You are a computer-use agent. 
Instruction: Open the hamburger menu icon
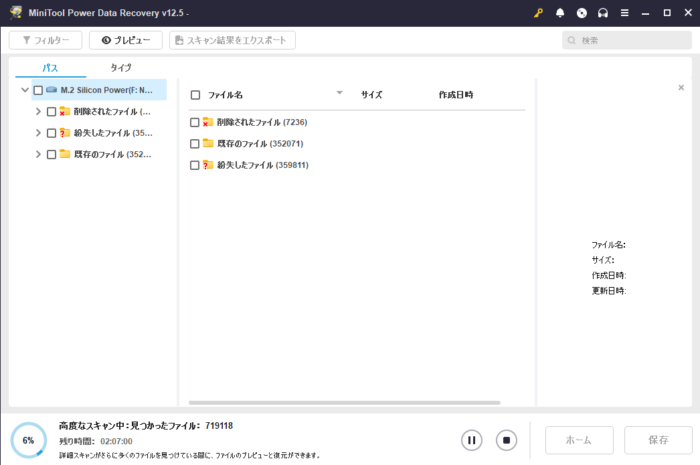click(625, 13)
